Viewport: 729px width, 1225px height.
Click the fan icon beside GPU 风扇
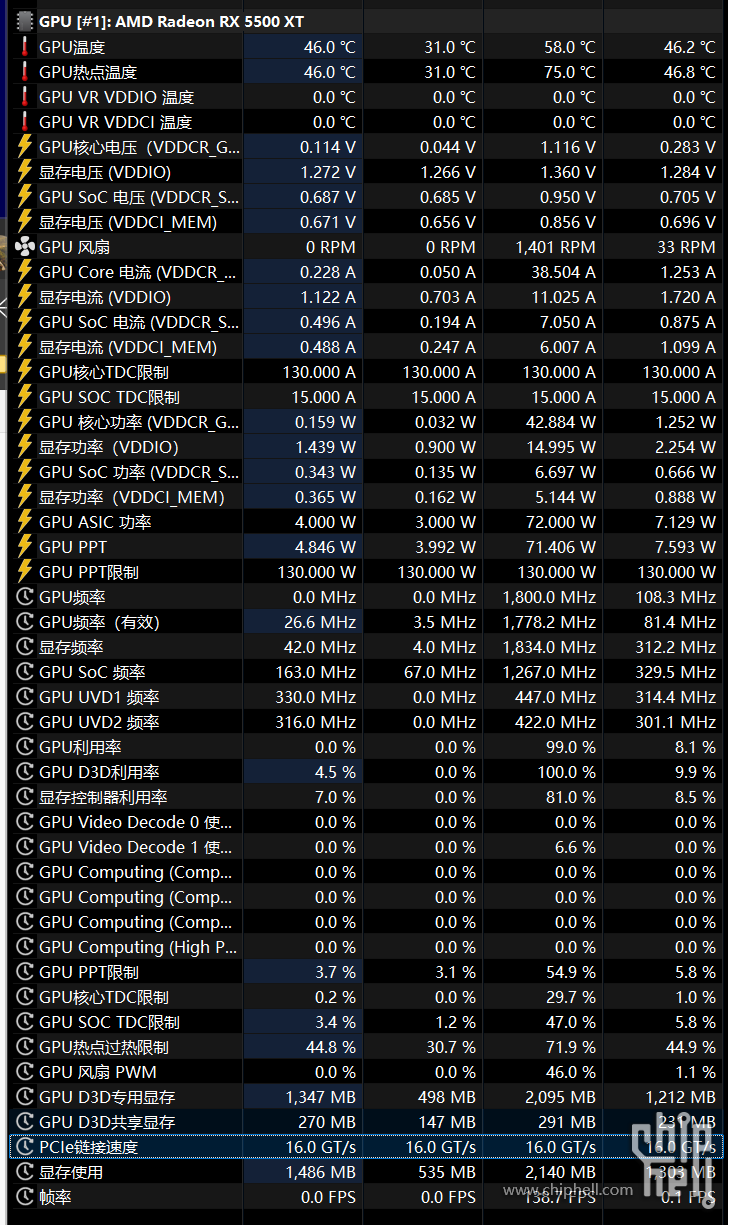pos(25,246)
